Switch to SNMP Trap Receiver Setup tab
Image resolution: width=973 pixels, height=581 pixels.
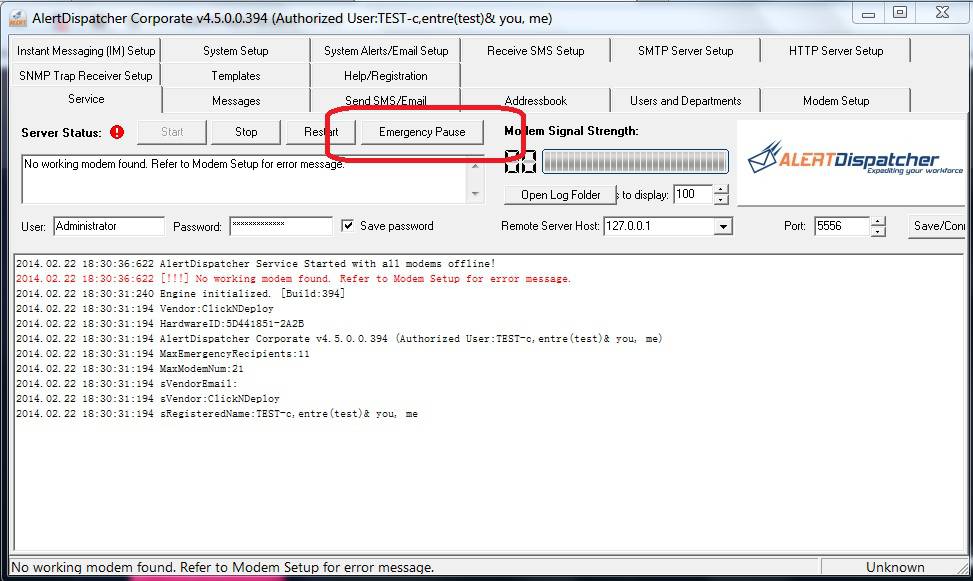click(x=86, y=76)
